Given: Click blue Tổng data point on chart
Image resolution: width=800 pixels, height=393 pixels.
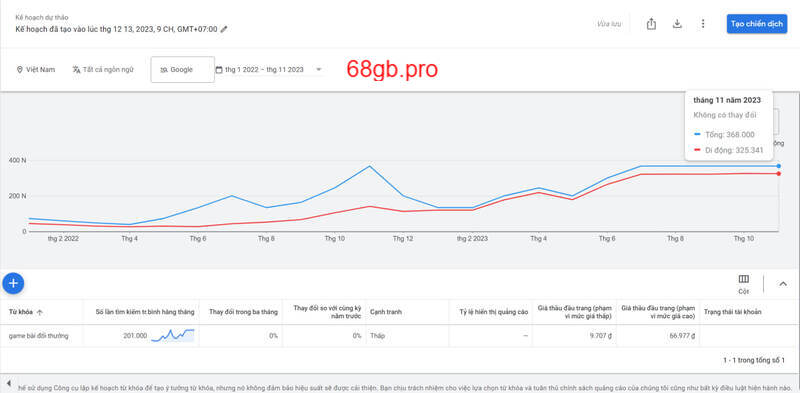Looking at the screenshot, I should pos(779,166).
